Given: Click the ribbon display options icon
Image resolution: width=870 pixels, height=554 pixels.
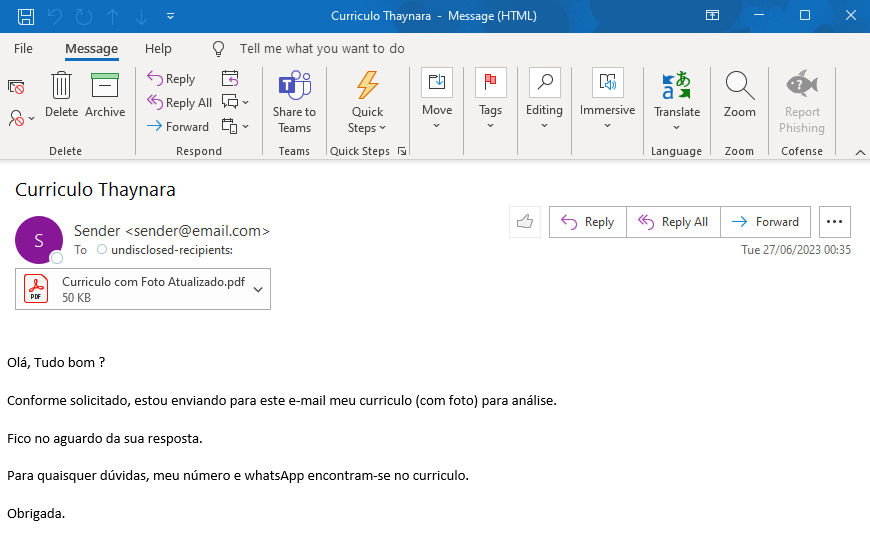Looking at the screenshot, I should pyautogui.click(x=712, y=16).
